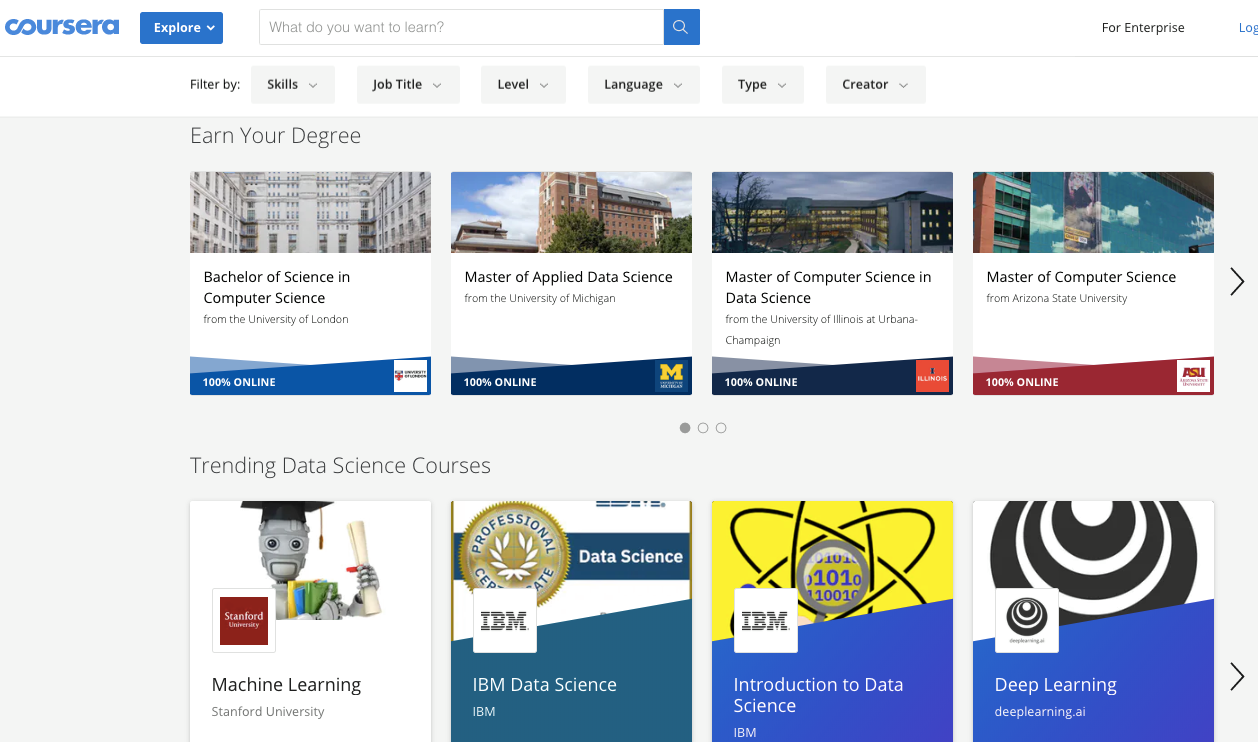
Task: Click 'Stanford University' text under Machine Learning
Action: click(x=268, y=712)
